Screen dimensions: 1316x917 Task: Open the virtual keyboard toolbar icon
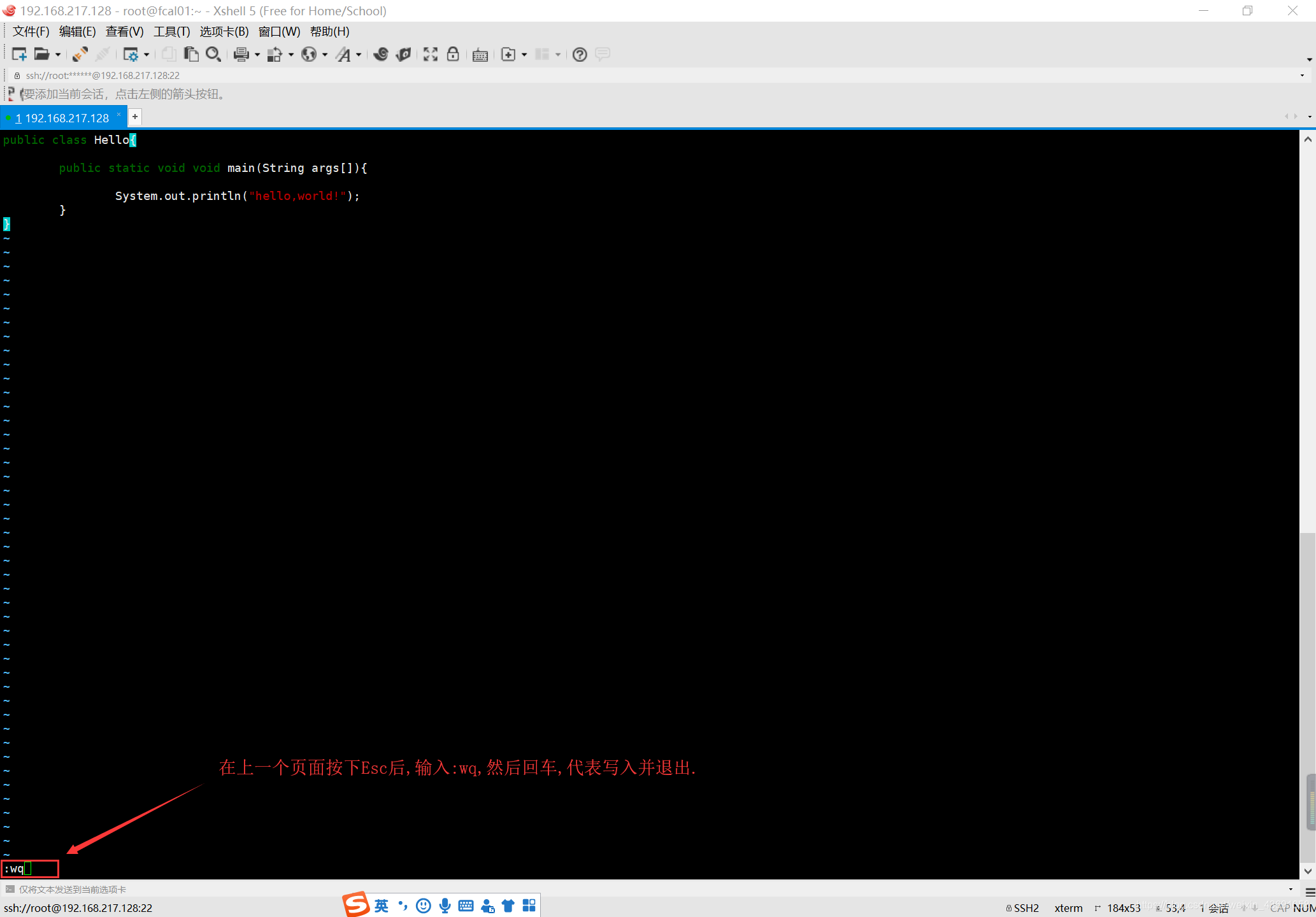[x=480, y=55]
